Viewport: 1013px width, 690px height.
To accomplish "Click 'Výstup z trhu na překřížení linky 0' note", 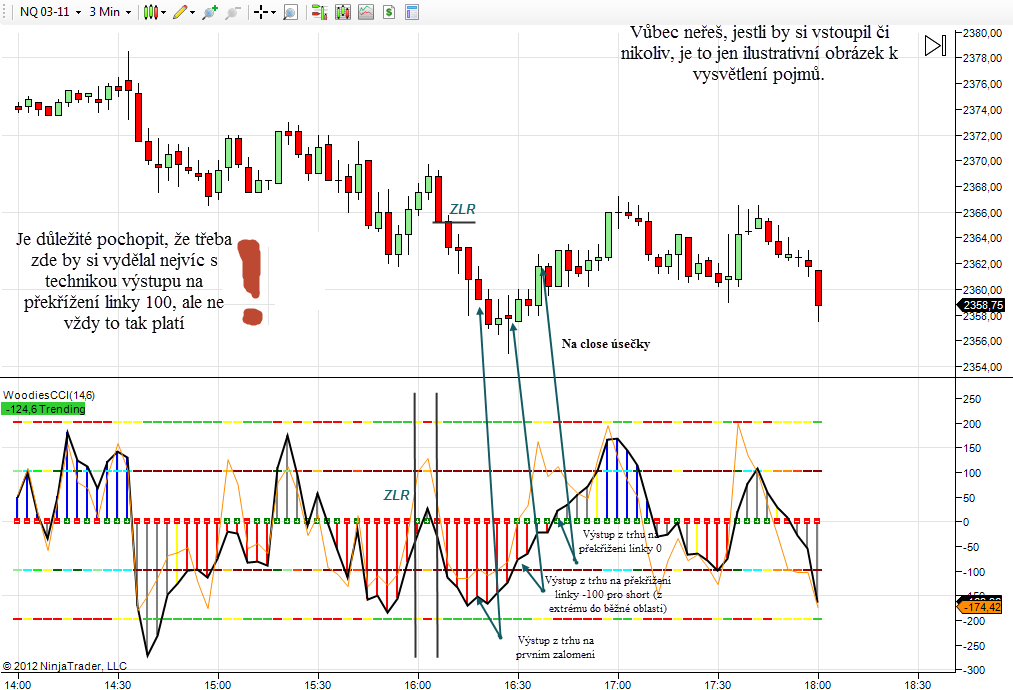I will 620,541.
